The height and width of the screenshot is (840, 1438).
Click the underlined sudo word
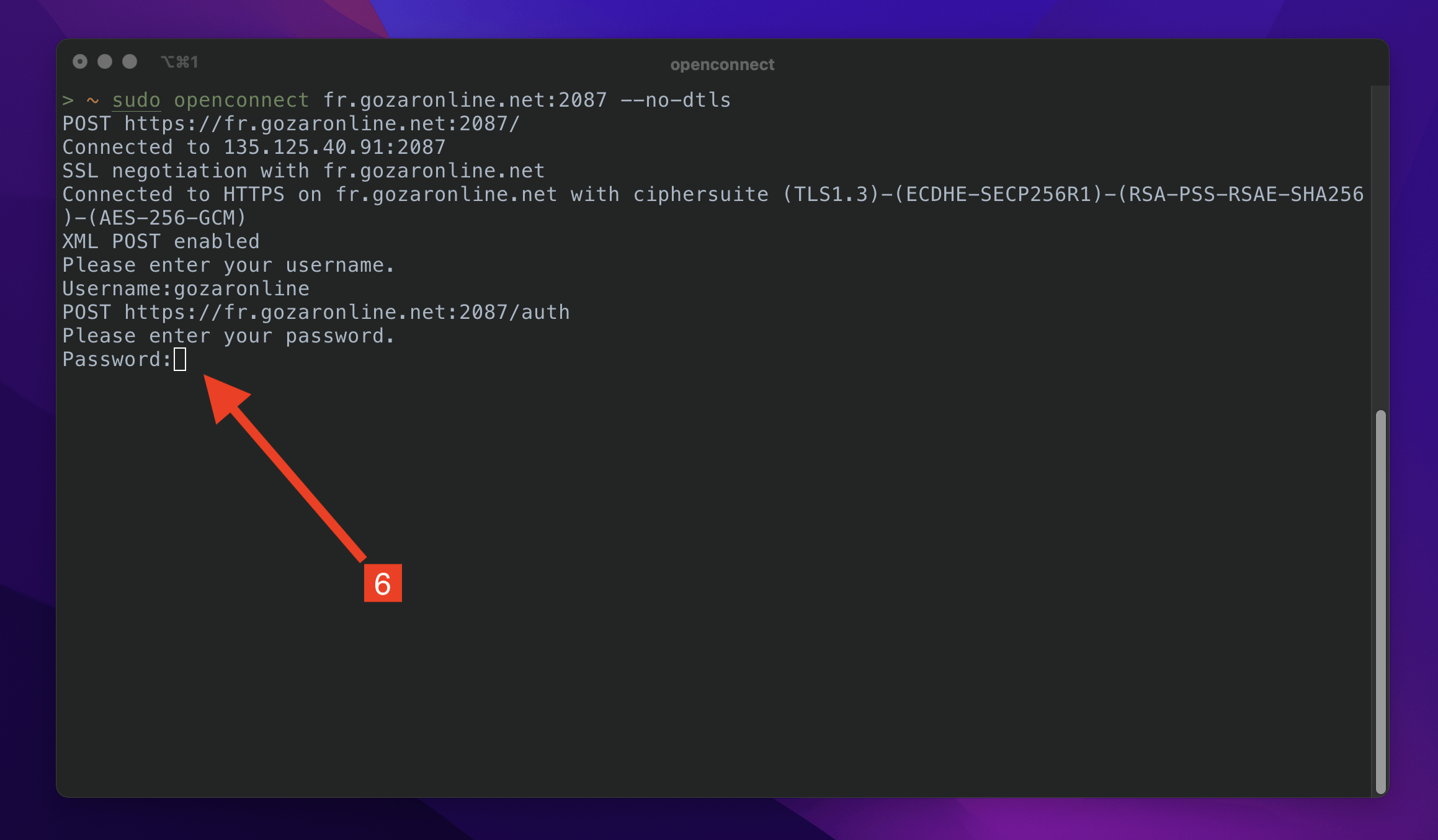click(x=136, y=100)
